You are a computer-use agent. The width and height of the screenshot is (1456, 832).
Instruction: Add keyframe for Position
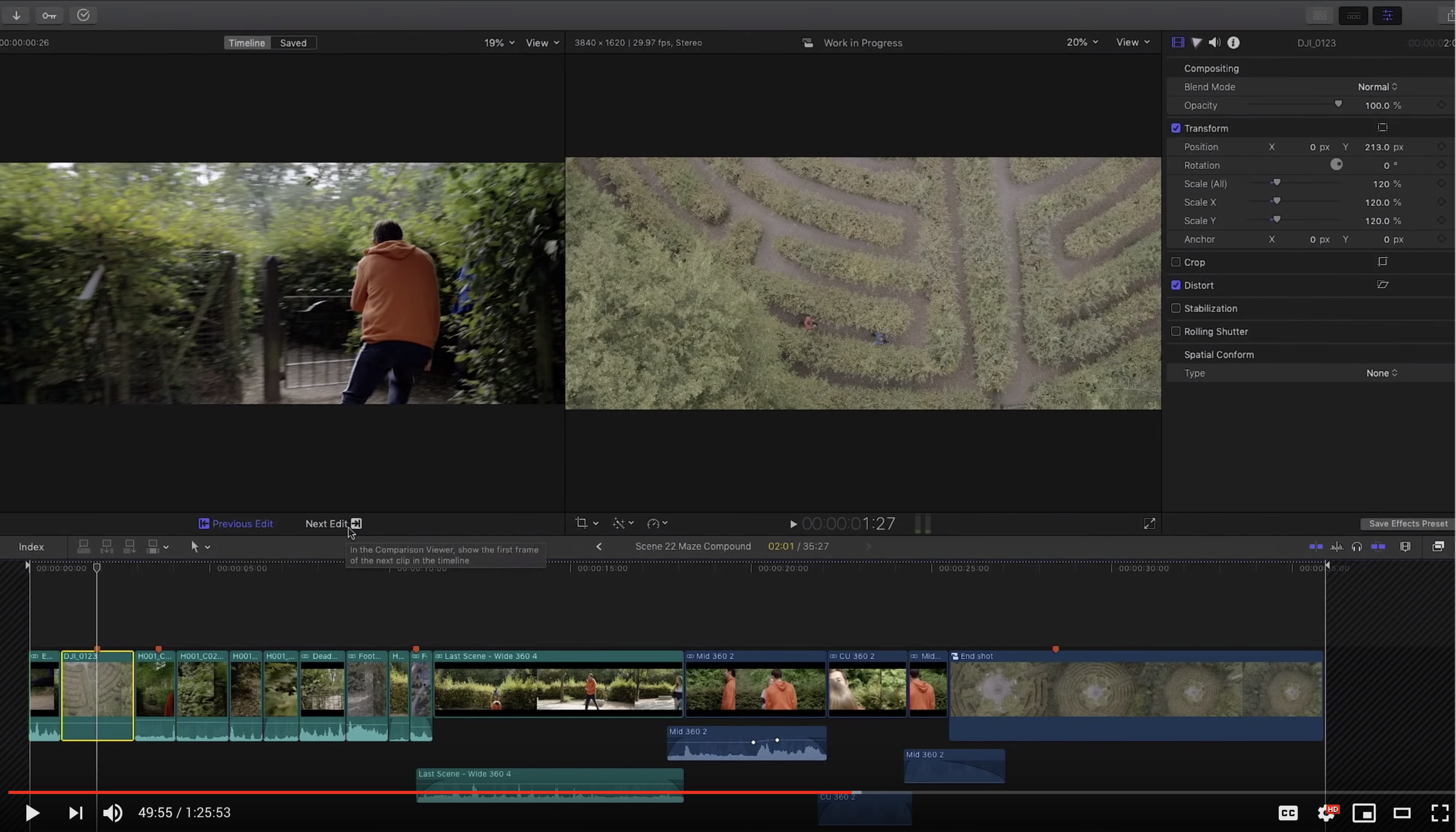[1441, 147]
